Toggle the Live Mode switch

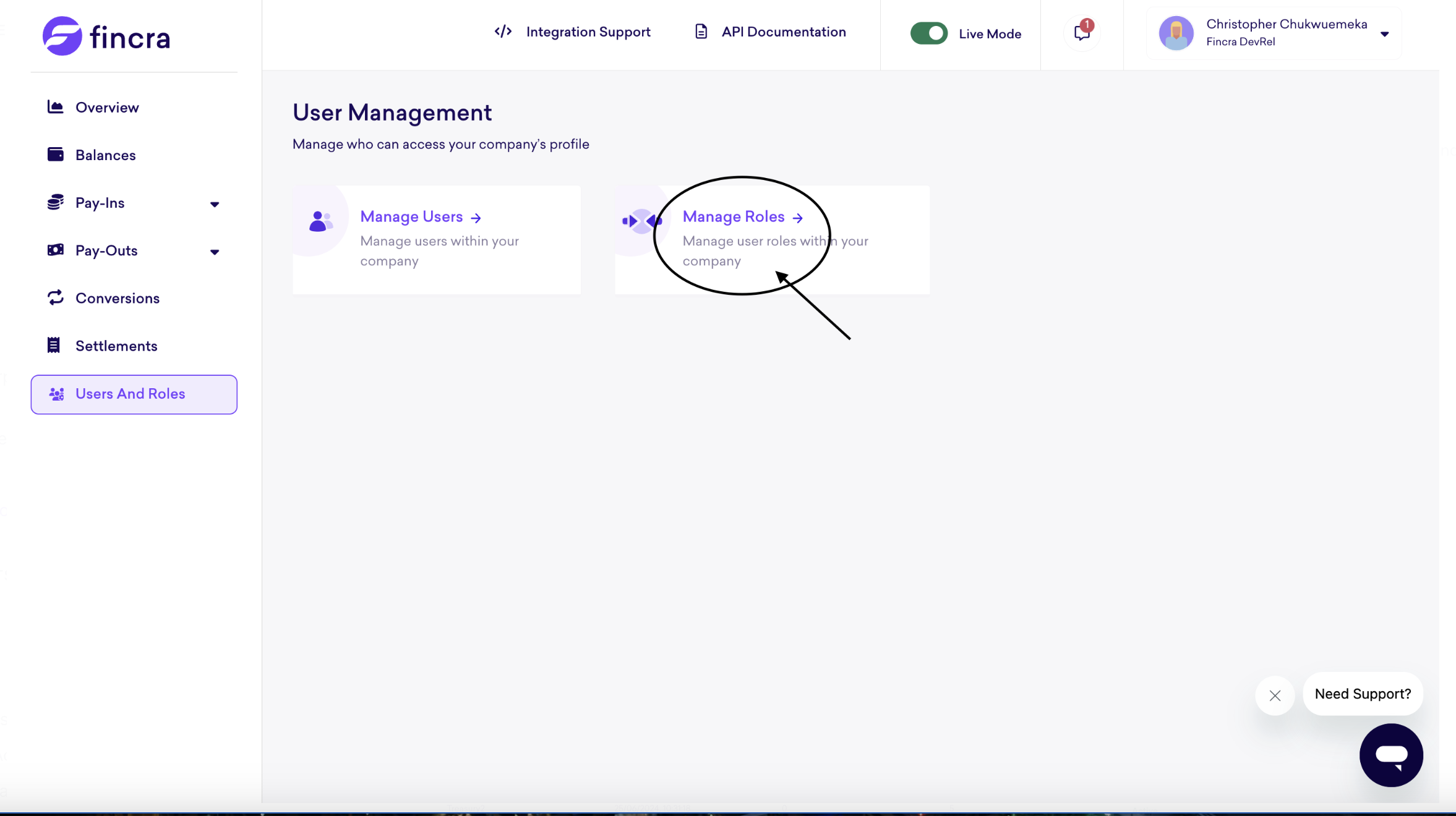(928, 33)
